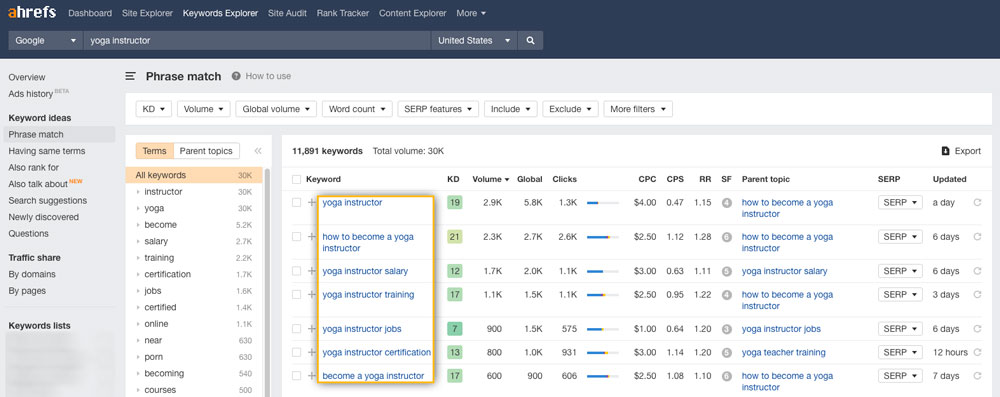Sort by the Volume column header
Image resolution: width=1000 pixels, height=397 pixels.
tap(490, 179)
